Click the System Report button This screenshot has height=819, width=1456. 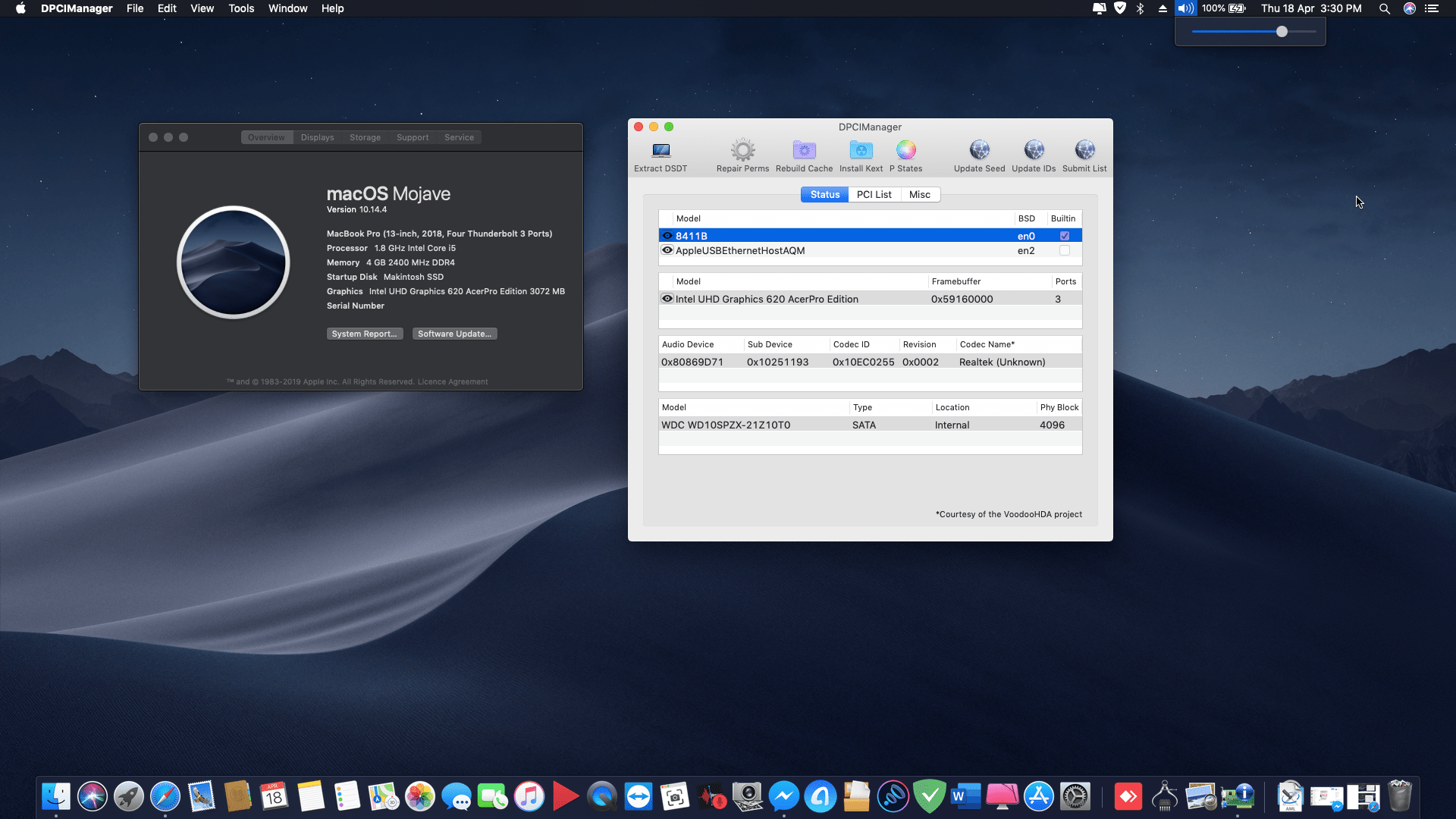point(365,334)
